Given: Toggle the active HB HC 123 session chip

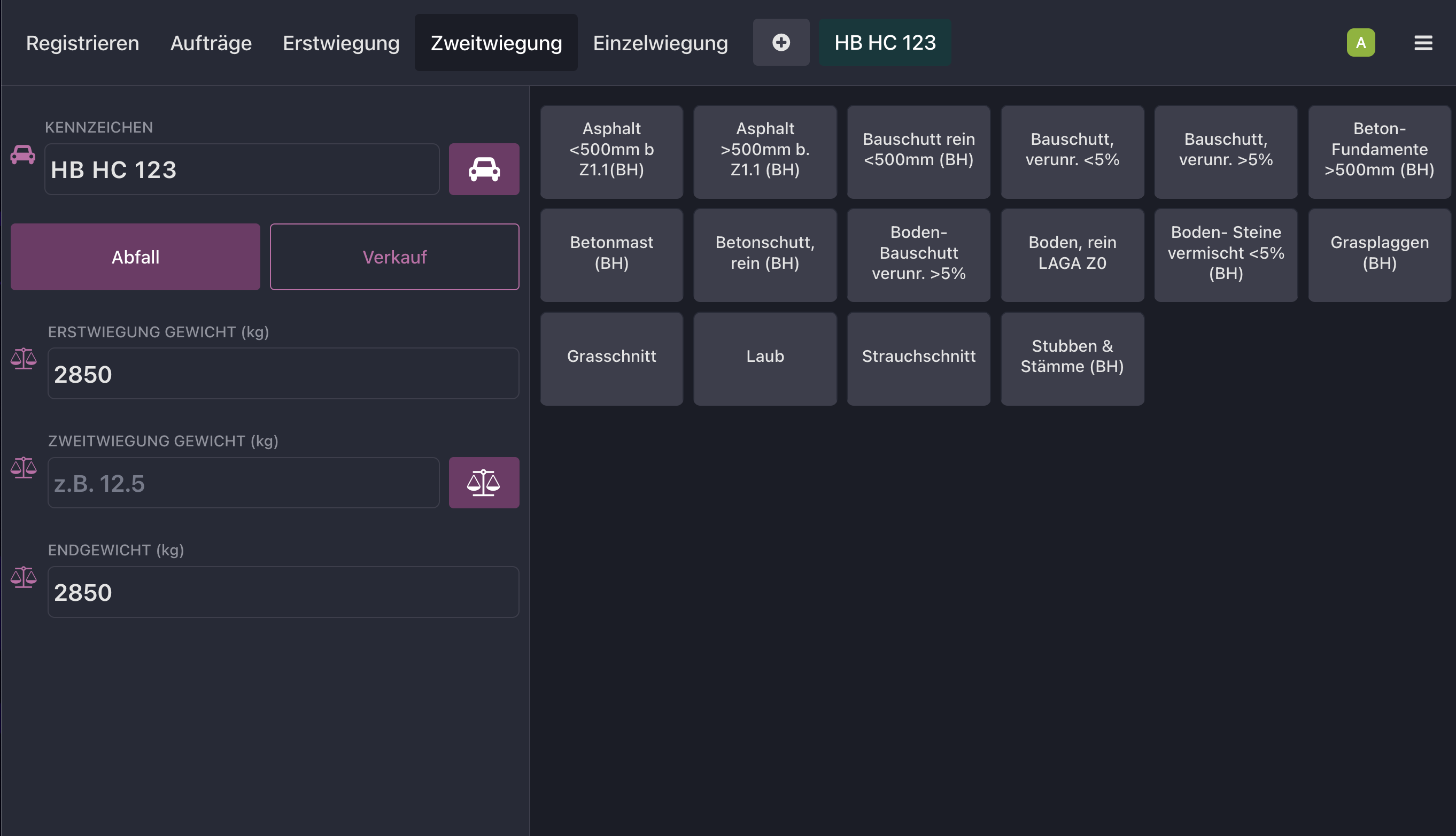Looking at the screenshot, I should click(885, 42).
